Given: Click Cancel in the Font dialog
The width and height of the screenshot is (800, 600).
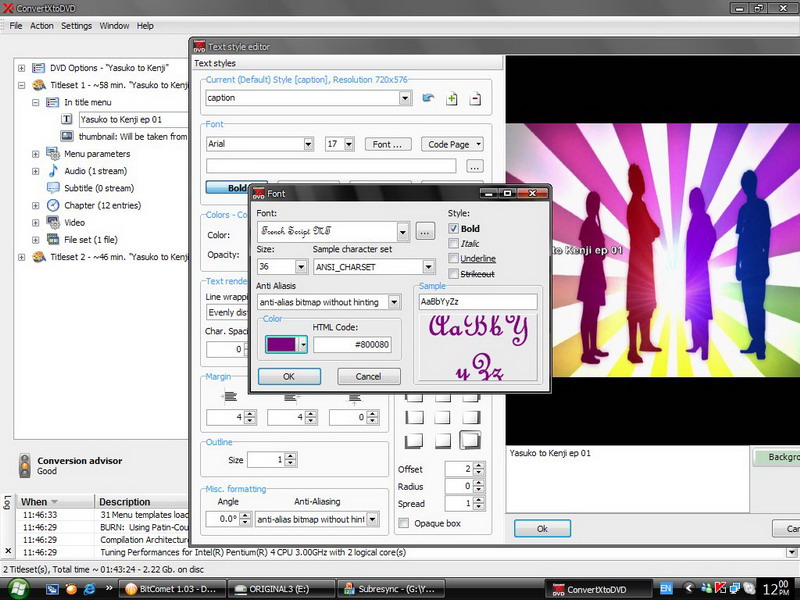Looking at the screenshot, I should pos(368,377).
